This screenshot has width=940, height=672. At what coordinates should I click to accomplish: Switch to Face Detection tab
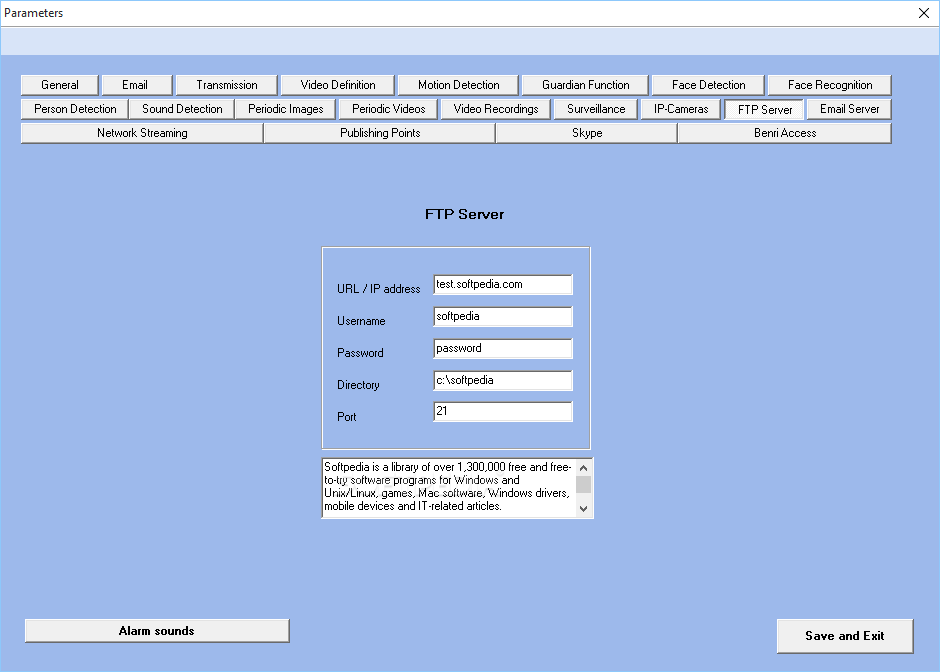pyautogui.click(x=708, y=85)
